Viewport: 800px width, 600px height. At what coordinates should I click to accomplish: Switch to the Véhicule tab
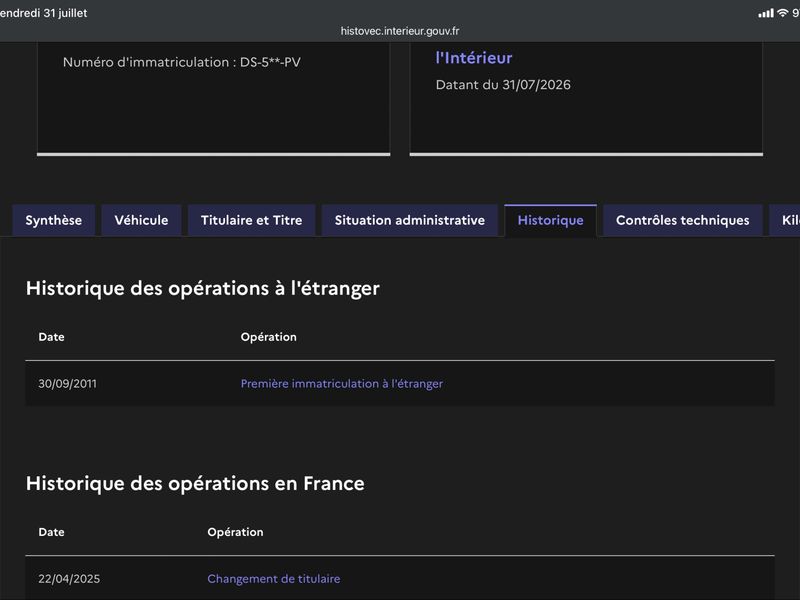(x=141, y=220)
